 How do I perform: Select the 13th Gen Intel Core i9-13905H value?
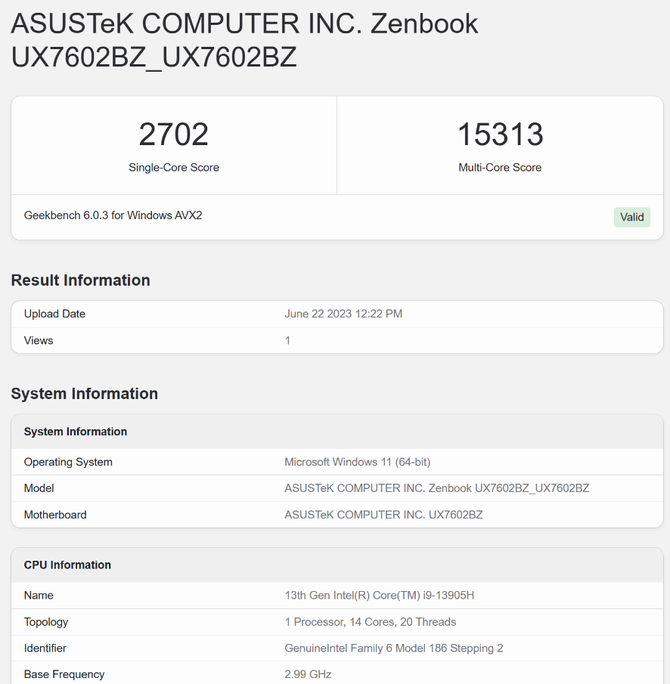(x=379, y=595)
